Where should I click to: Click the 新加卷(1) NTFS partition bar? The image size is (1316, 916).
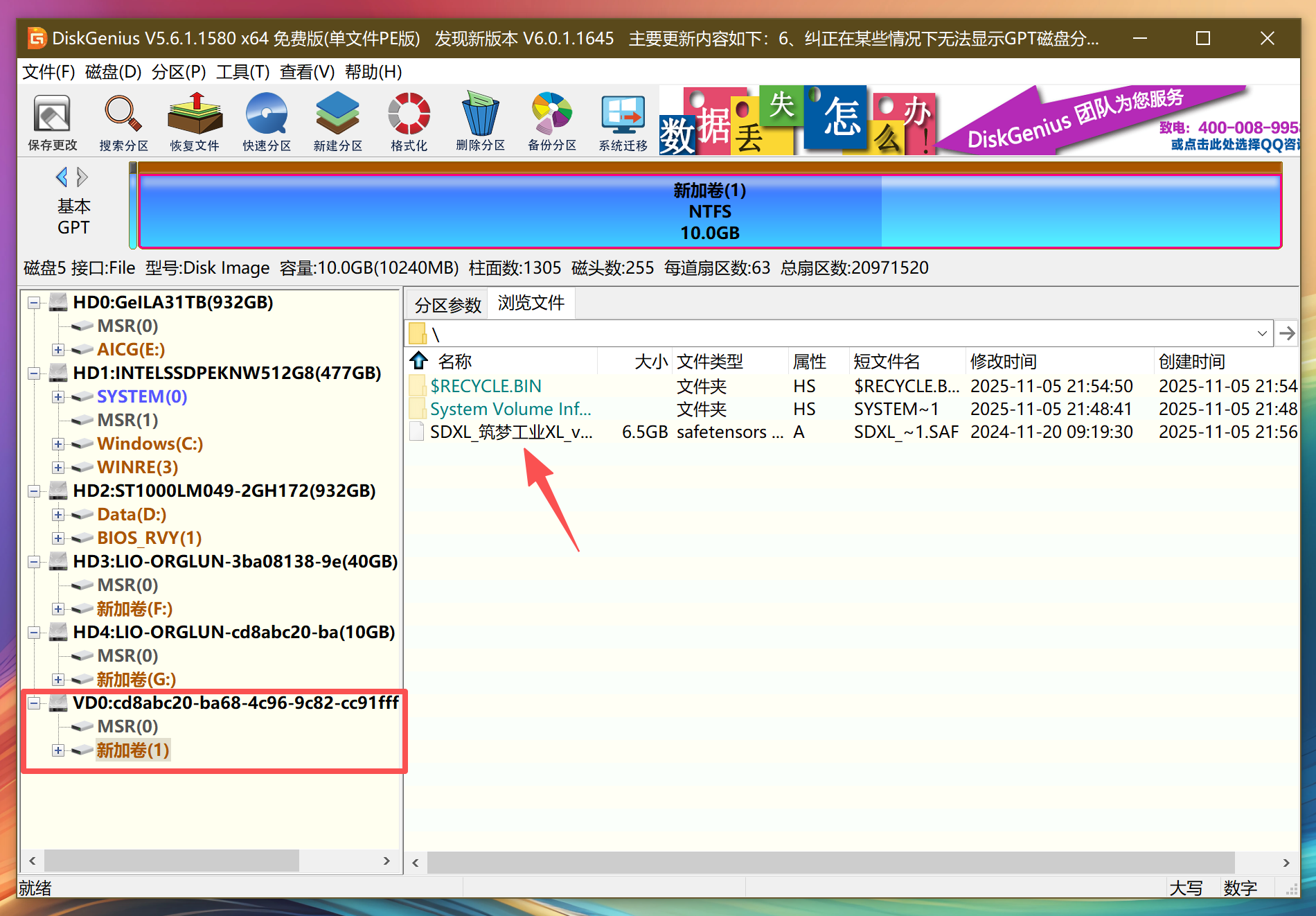tap(709, 211)
